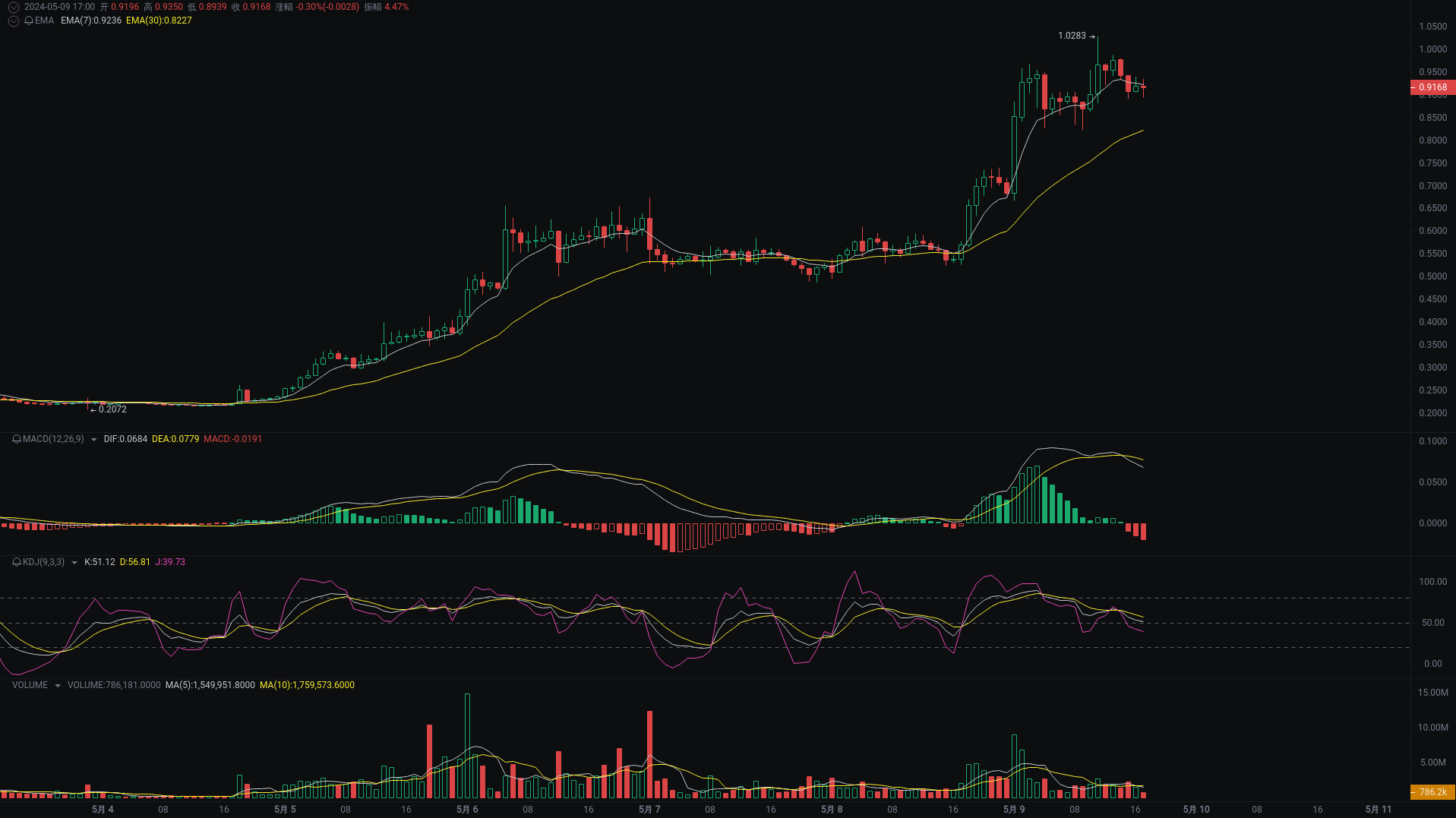Click the 0.2072 low price annotation
Image resolution: width=1456 pixels, height=818 pixels.
pos(111,409)
